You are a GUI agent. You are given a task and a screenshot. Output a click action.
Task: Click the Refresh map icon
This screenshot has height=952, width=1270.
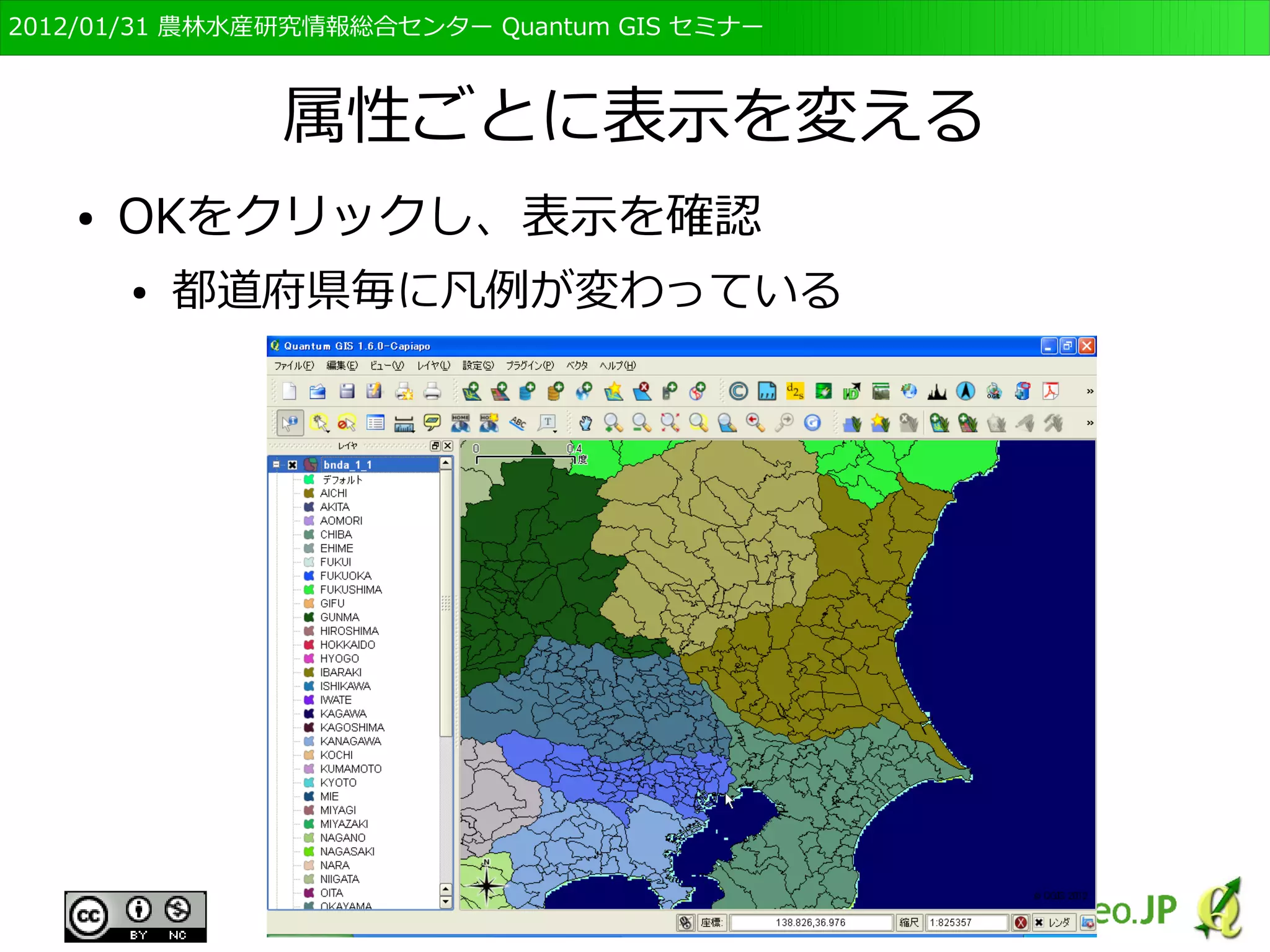coord(812,423)
